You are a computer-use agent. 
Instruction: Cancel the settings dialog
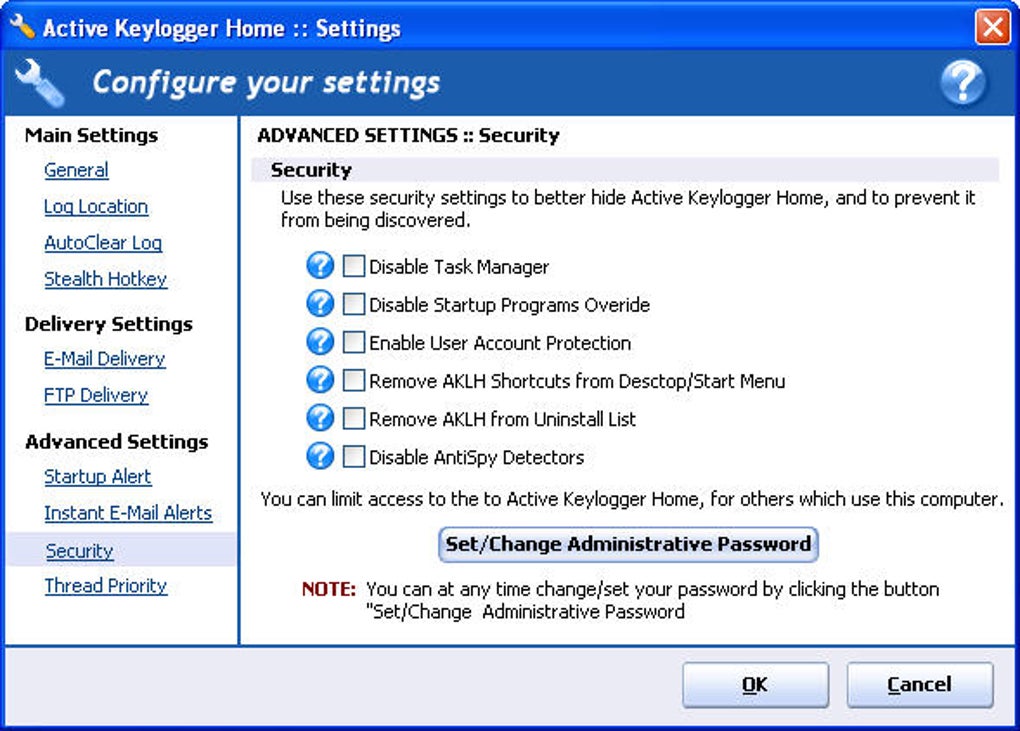pyautogui.click(x=919, y=685)
